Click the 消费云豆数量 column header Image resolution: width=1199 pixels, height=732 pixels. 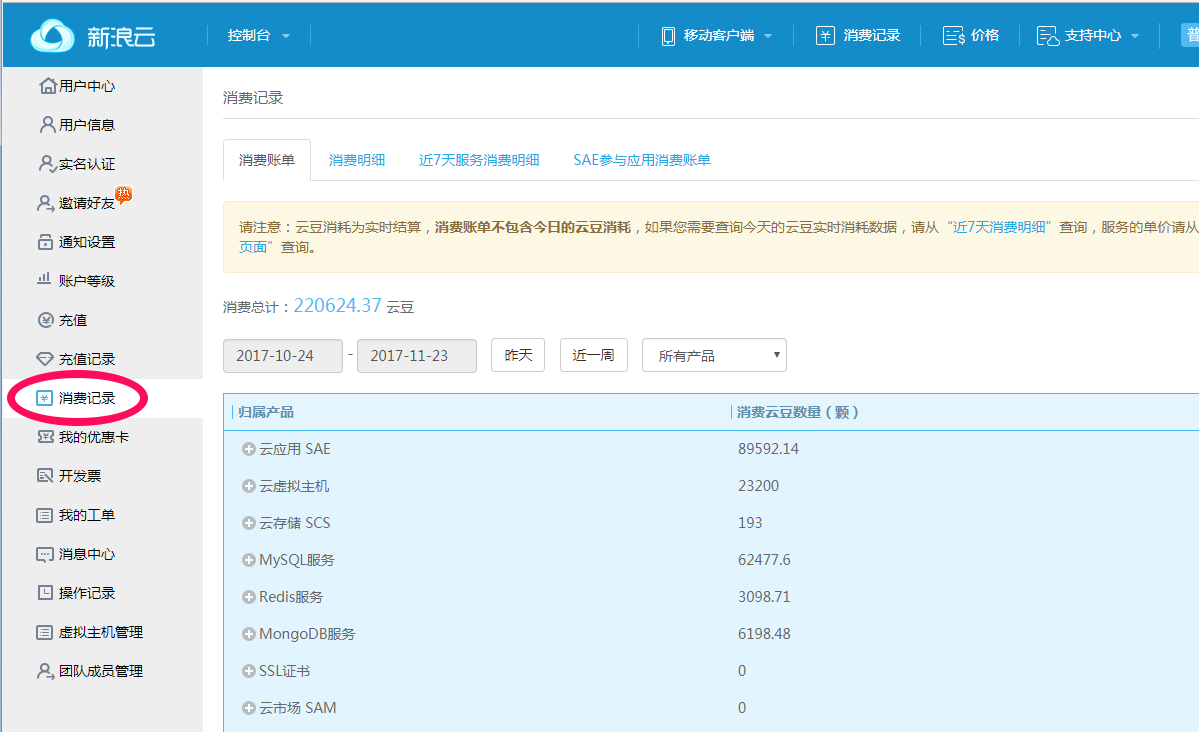point(798,412)
